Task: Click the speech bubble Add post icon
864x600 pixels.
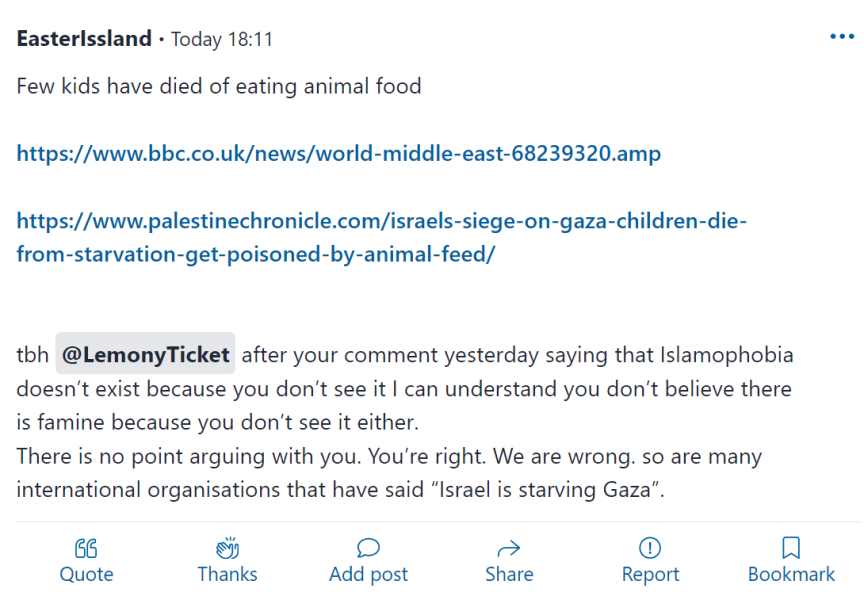Action: (368, 548)
